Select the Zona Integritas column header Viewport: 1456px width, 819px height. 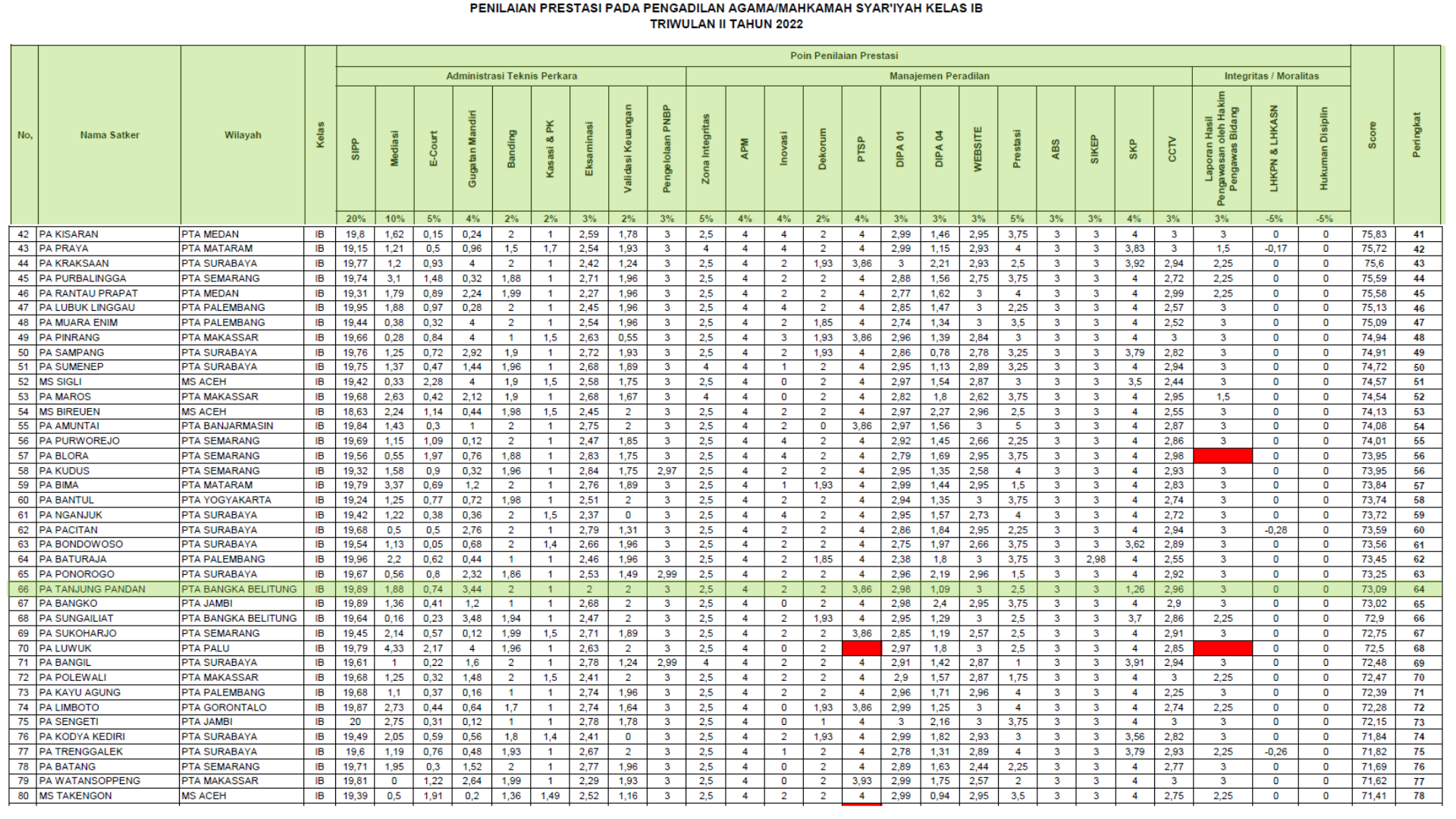(706, 149)
